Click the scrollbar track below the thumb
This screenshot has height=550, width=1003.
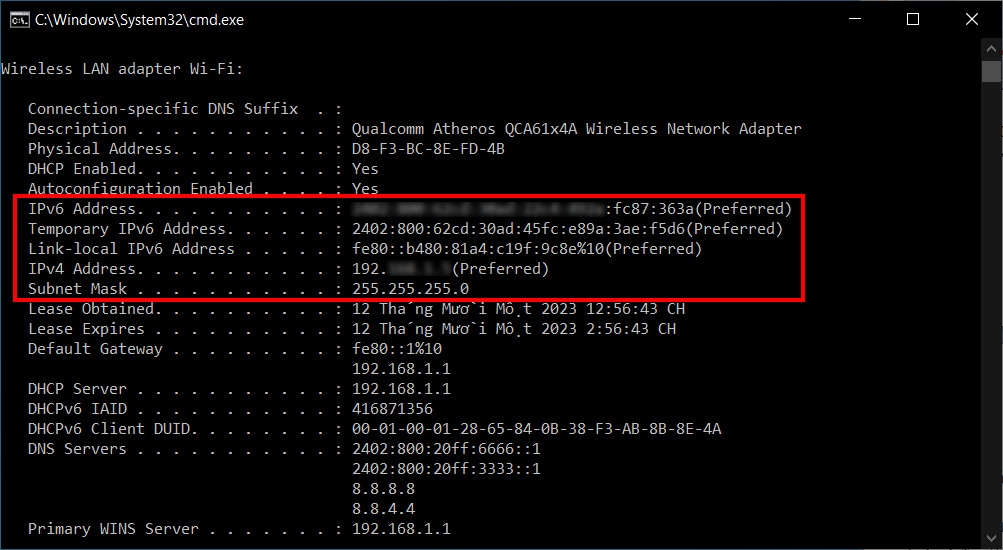coord(991,307)
